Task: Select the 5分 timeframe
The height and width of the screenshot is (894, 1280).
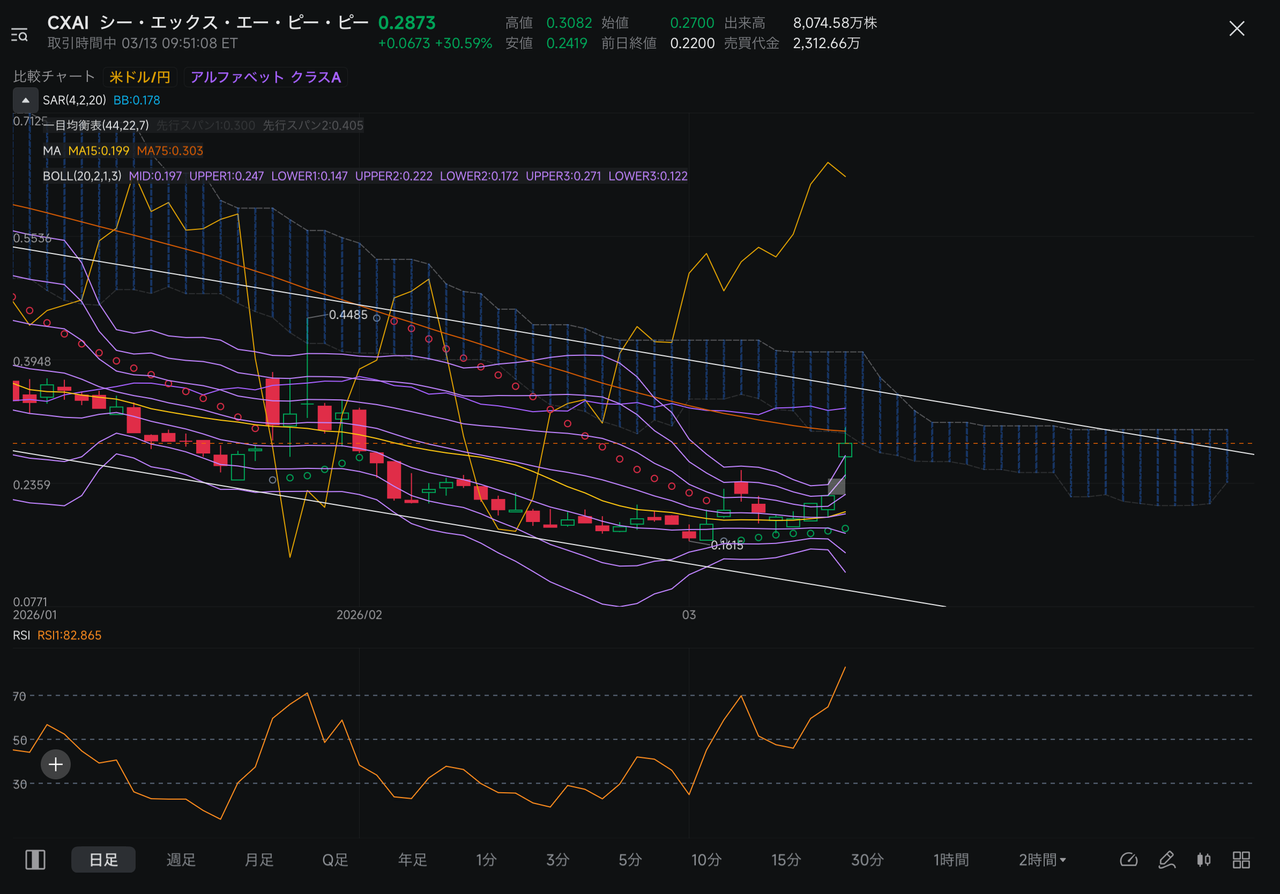Action: point(630,860)
